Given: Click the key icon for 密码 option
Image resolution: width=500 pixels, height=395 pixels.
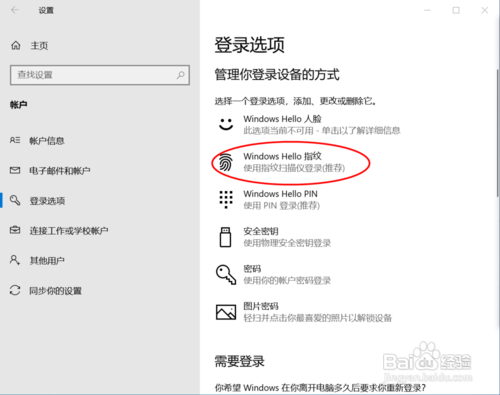Looking at the screenshot, I should (226, 275).
